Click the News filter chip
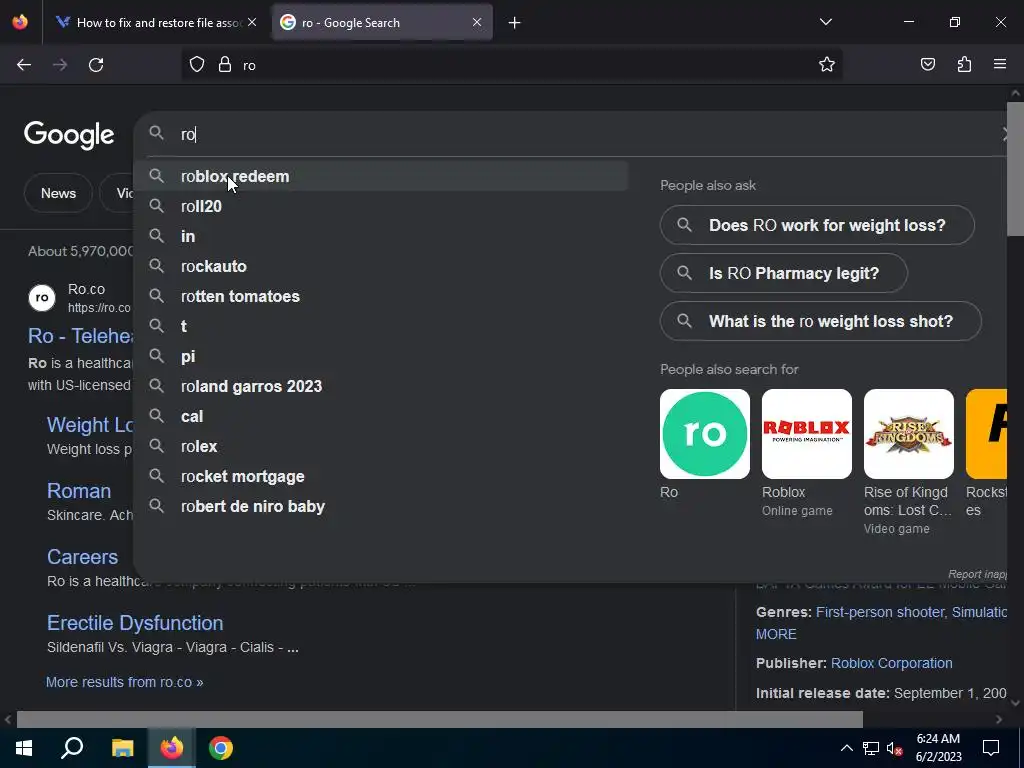The height and width of the screenshot is (768, 1024). point(58,193)
